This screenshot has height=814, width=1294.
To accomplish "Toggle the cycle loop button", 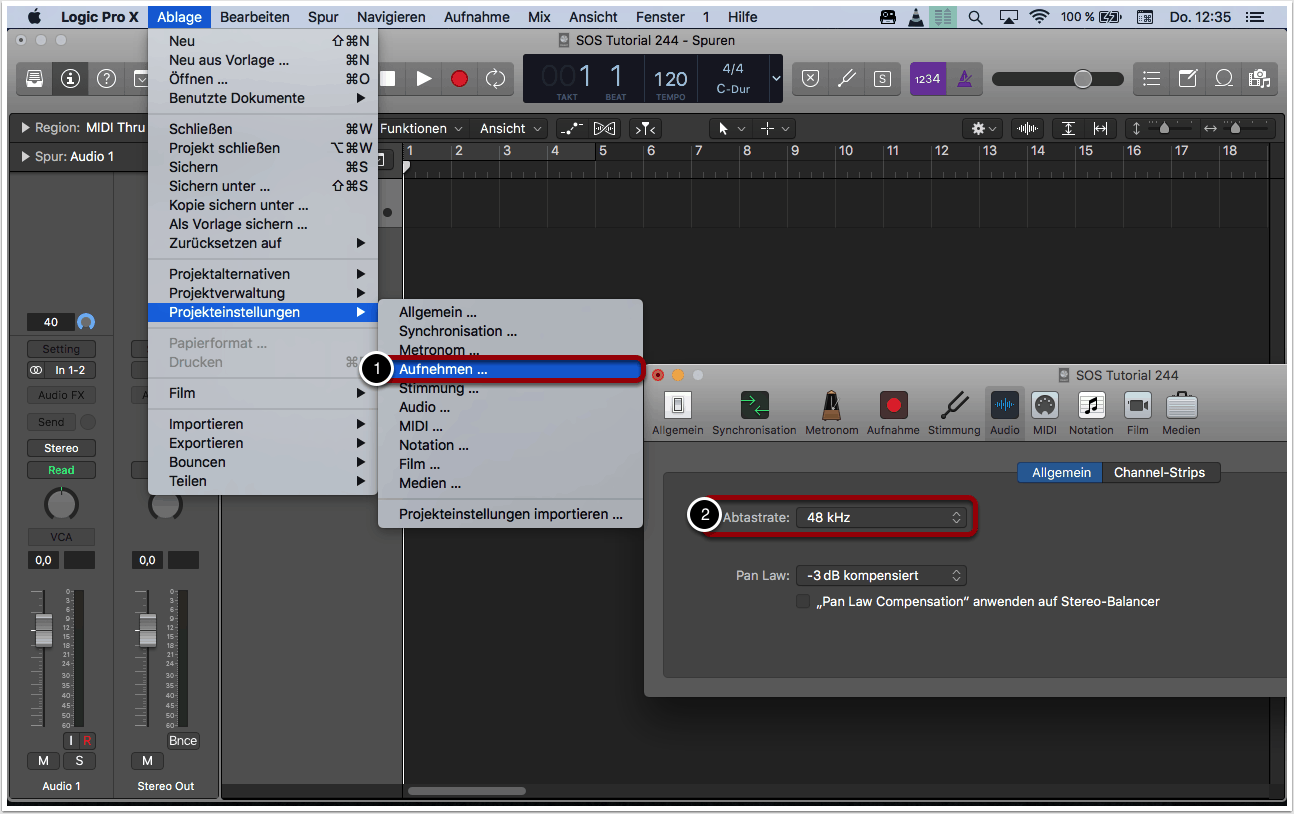I will 494,78.
